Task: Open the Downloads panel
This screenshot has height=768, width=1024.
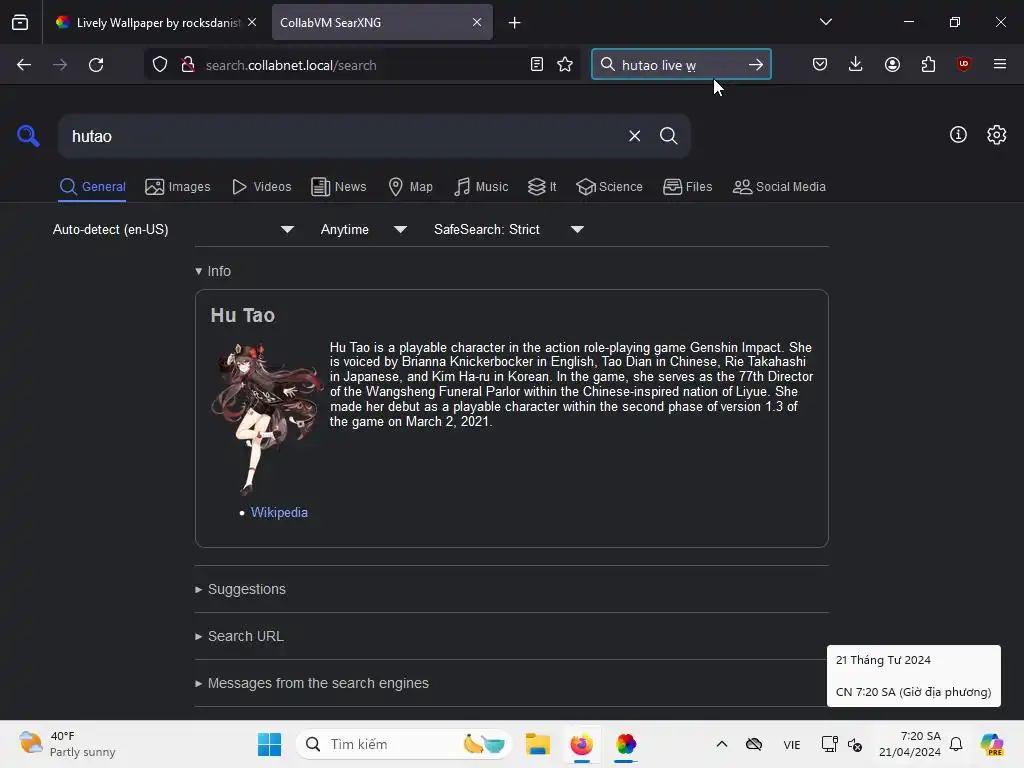Action: [856, 64]
